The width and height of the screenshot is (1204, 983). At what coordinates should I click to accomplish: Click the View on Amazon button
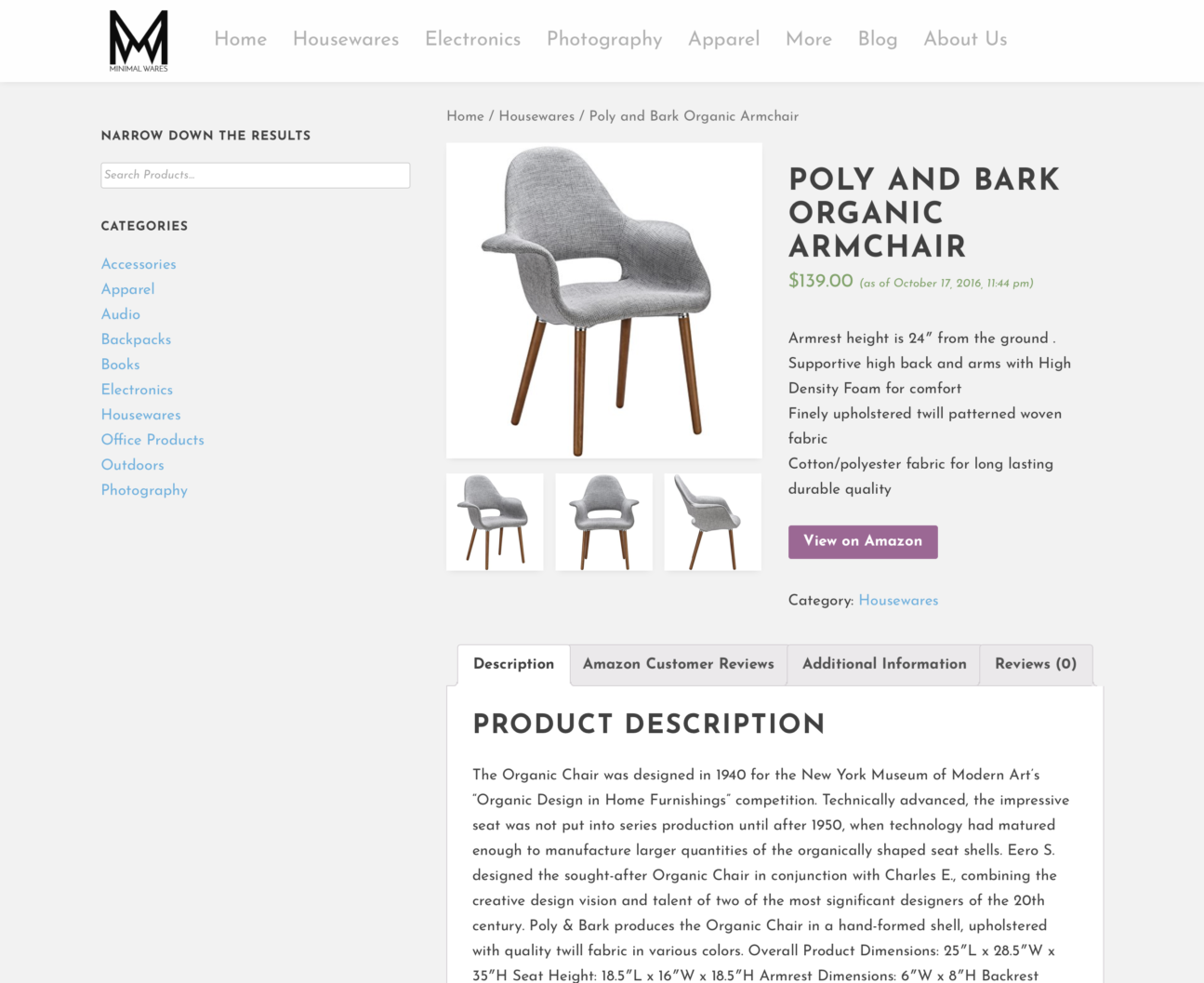pos(863,542)
